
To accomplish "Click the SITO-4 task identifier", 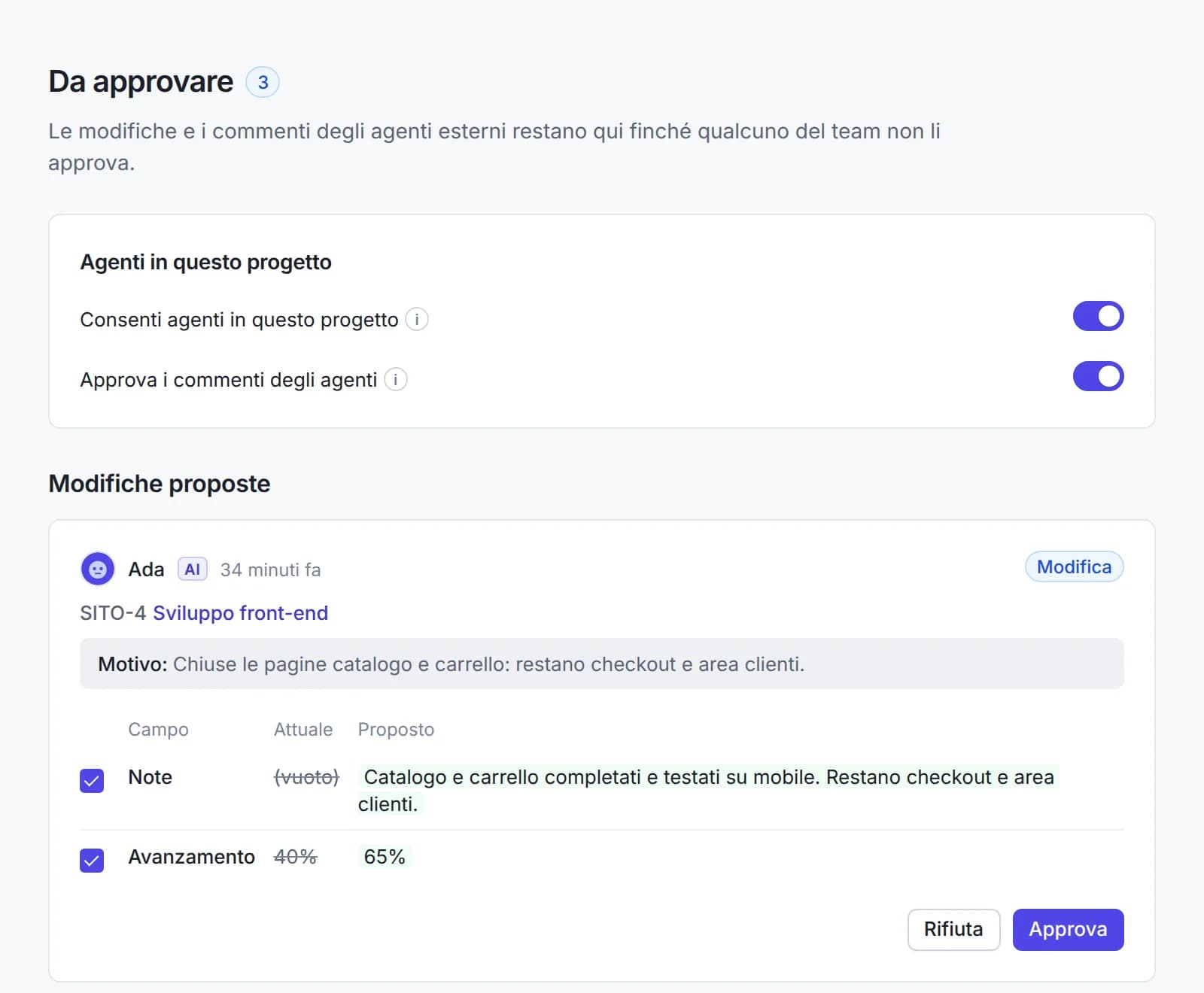I will point(113,613).
